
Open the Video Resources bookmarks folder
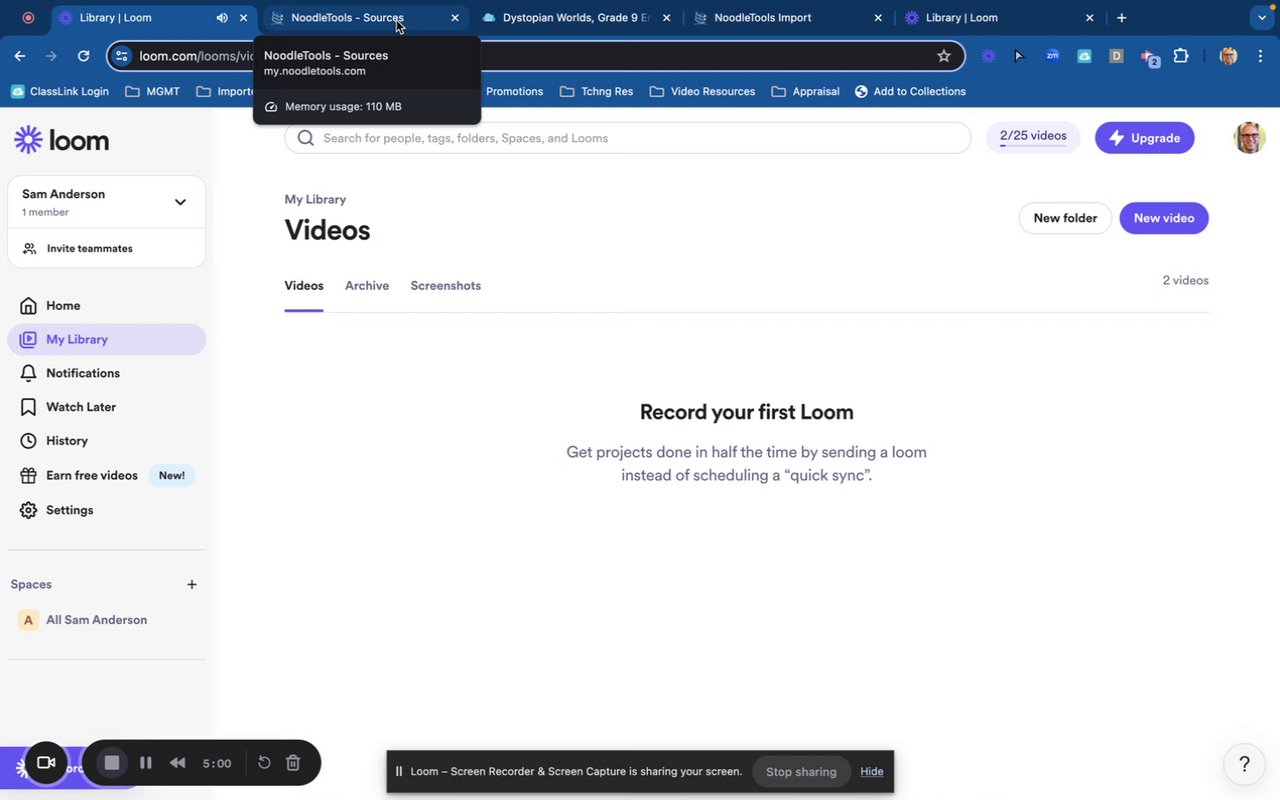pyautogui.click(x=702, y=91)
